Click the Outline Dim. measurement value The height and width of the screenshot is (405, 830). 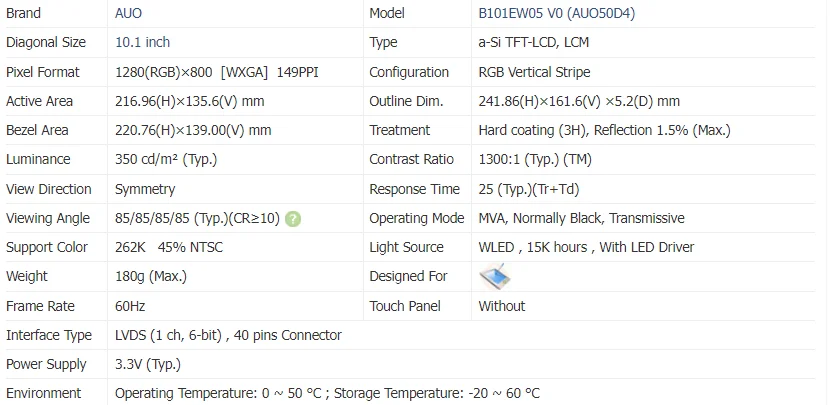coord(579,101)
